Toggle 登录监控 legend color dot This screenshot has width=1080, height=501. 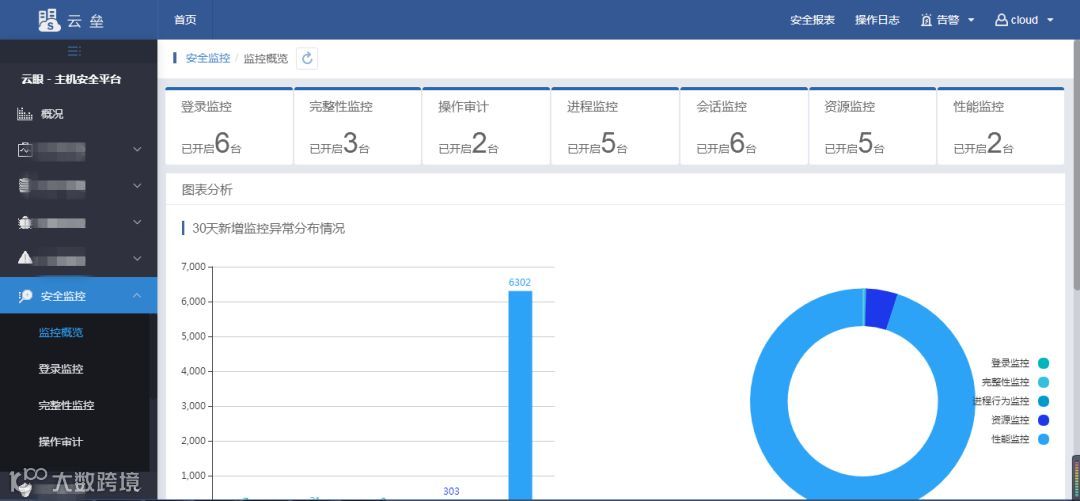tap(1043, 363)
